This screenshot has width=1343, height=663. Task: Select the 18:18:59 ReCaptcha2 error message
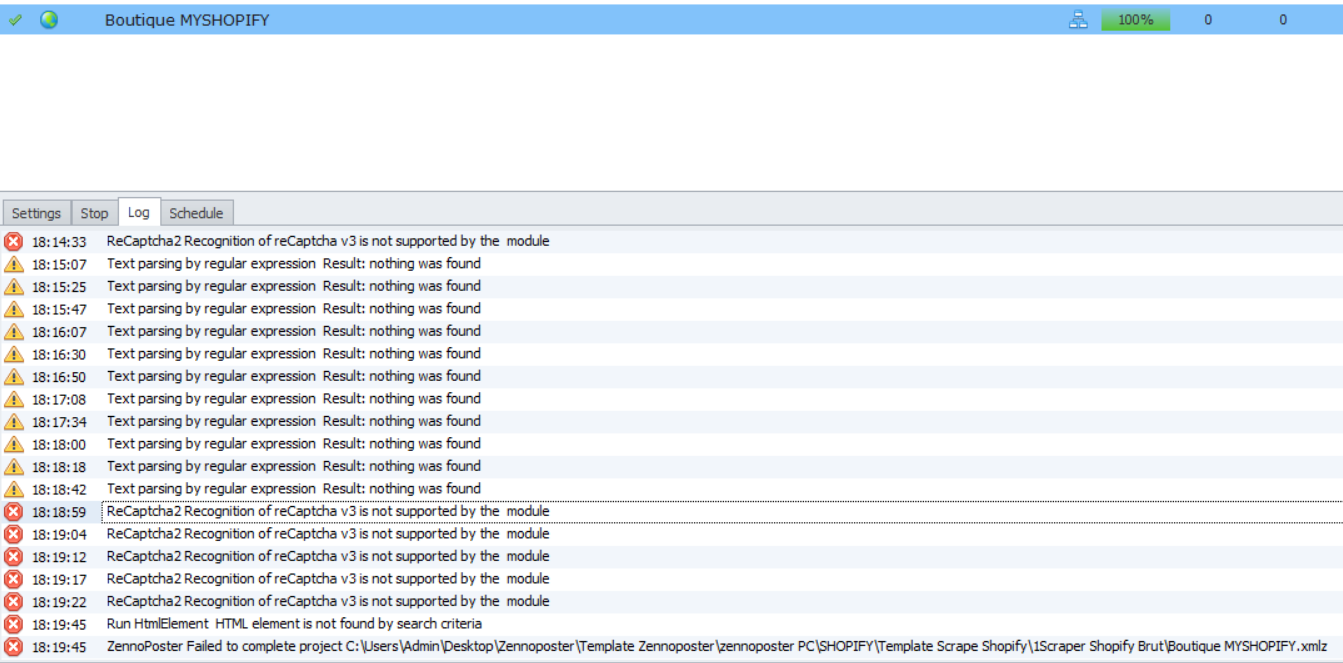tap(328, 511)
